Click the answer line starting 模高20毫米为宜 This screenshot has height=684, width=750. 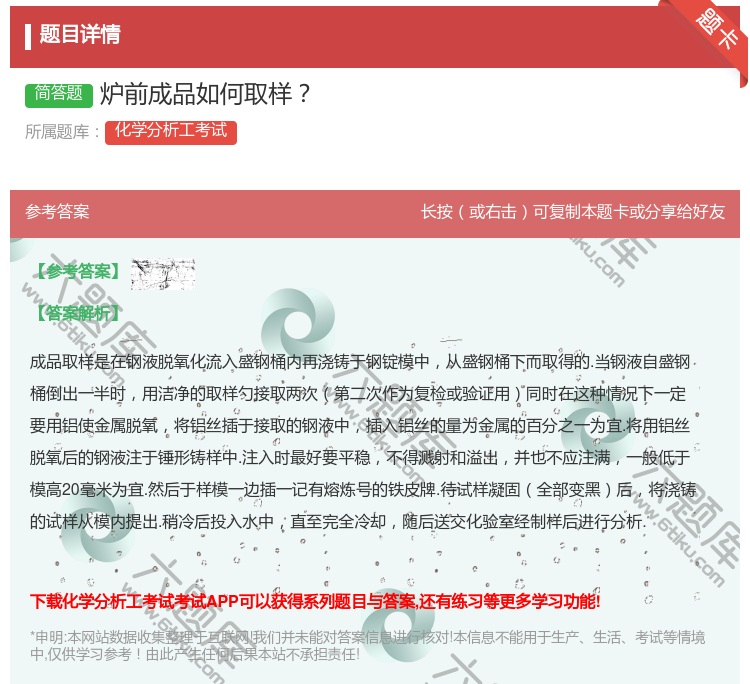(x=363, y=490)
